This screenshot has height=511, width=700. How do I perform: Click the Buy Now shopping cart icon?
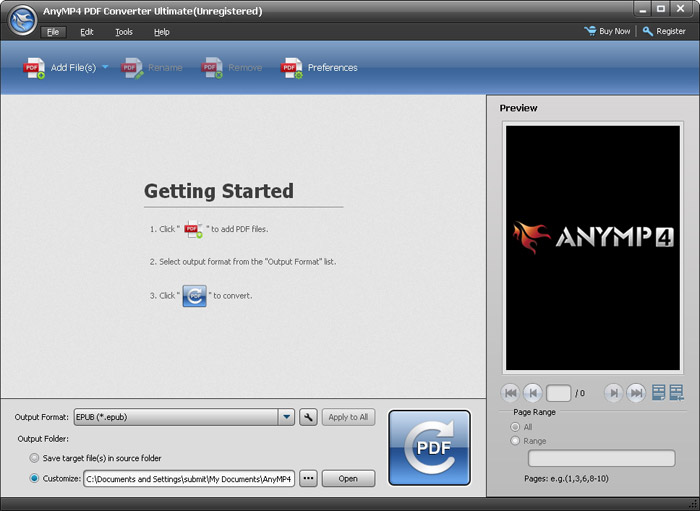590,31
